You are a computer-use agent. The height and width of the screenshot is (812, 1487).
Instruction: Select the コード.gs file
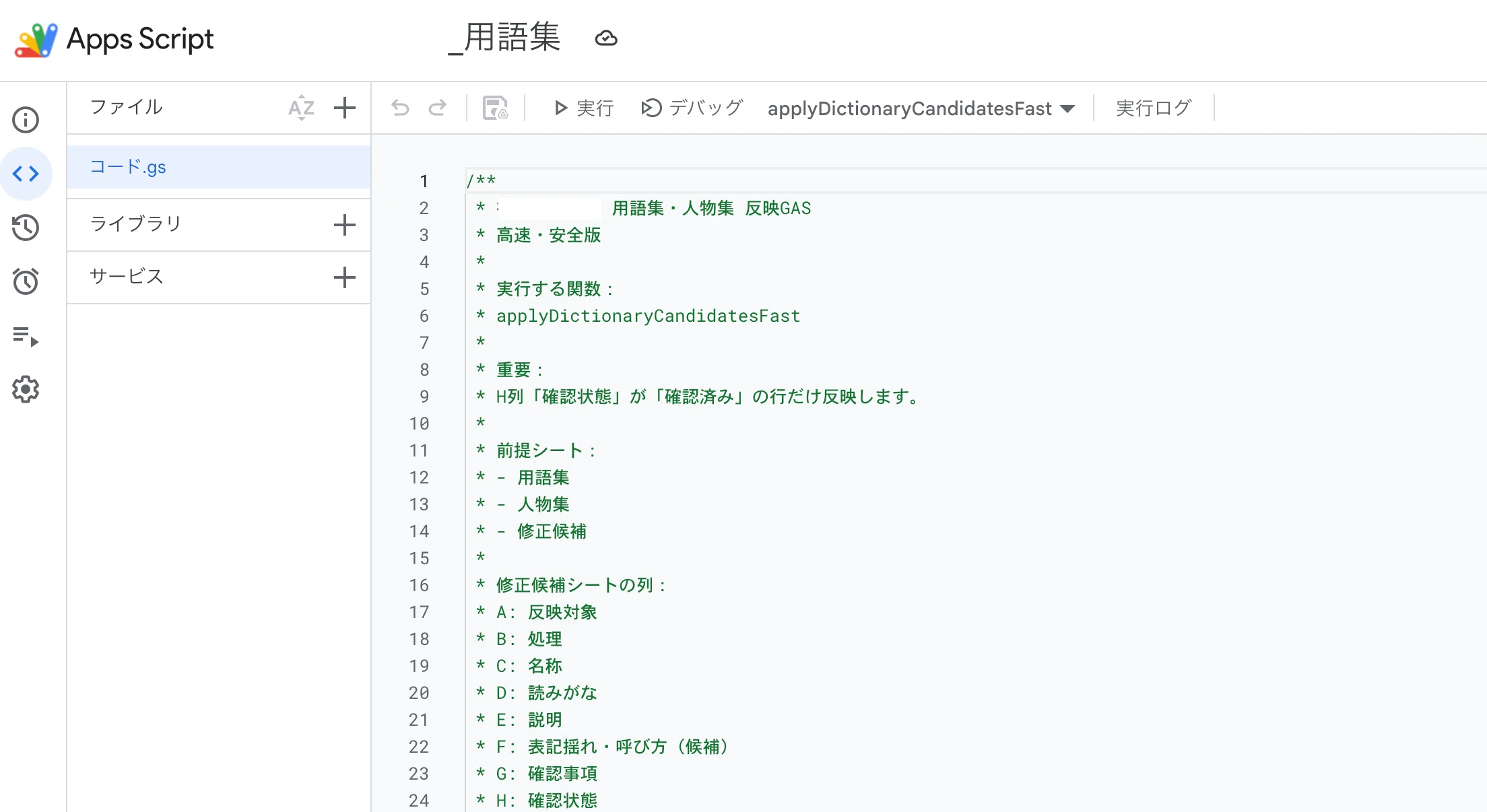tap(219, 167)
